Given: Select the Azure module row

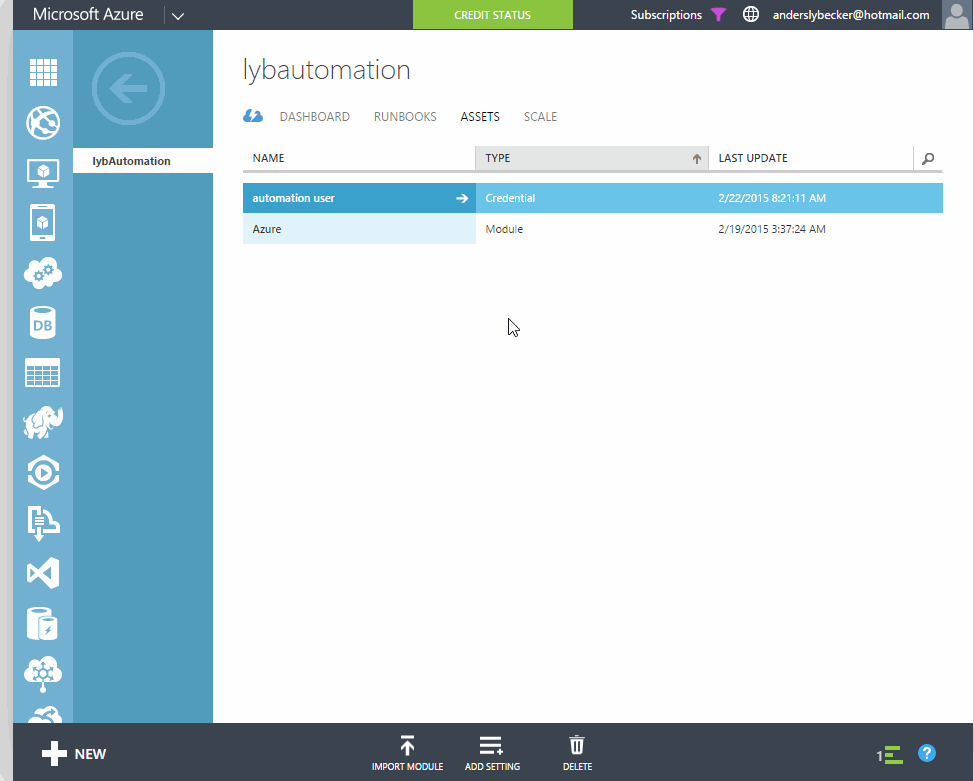Looking at the screenshot, I should (x=359, y=229).
